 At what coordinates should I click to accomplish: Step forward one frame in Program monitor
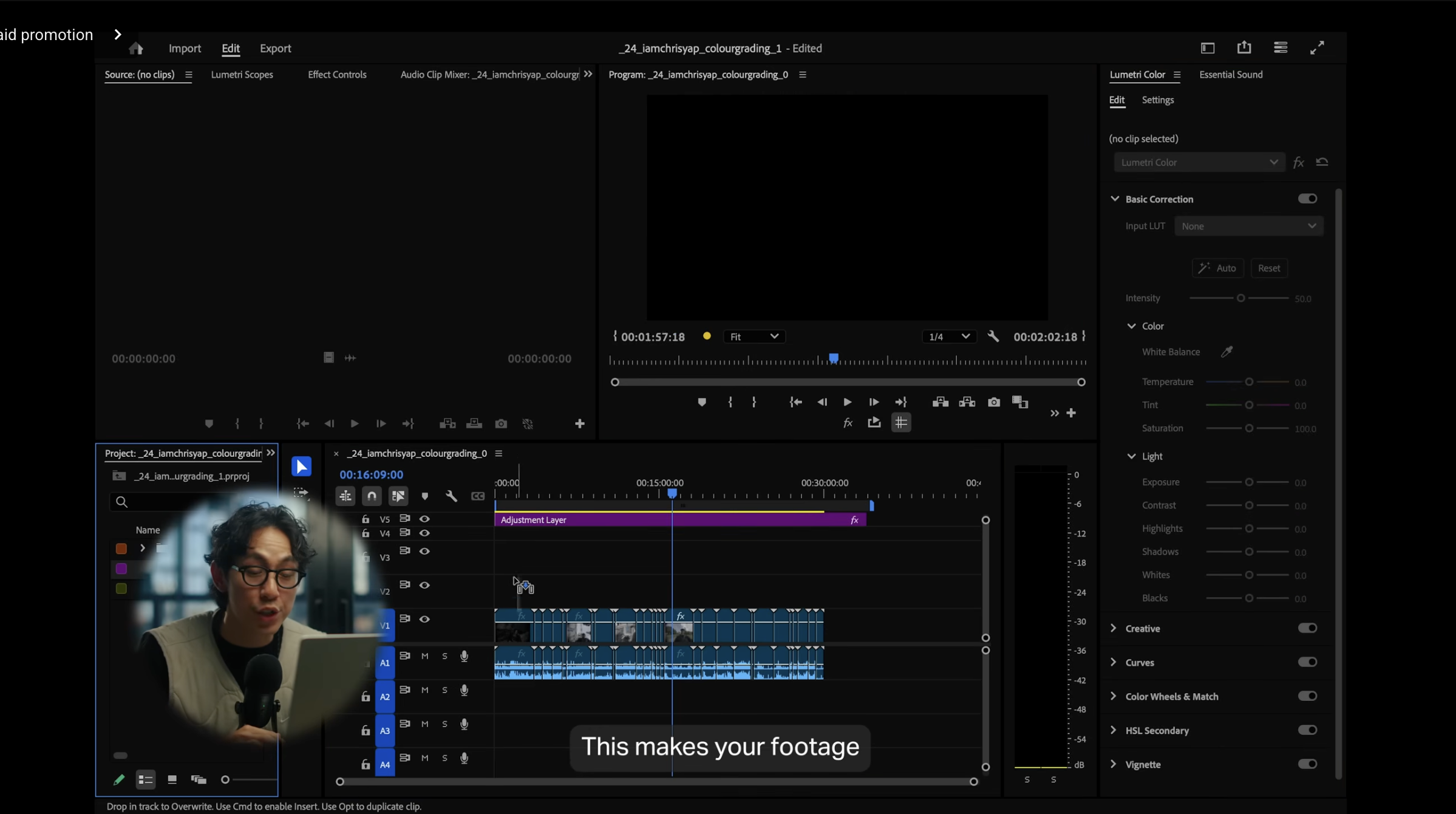874,402
